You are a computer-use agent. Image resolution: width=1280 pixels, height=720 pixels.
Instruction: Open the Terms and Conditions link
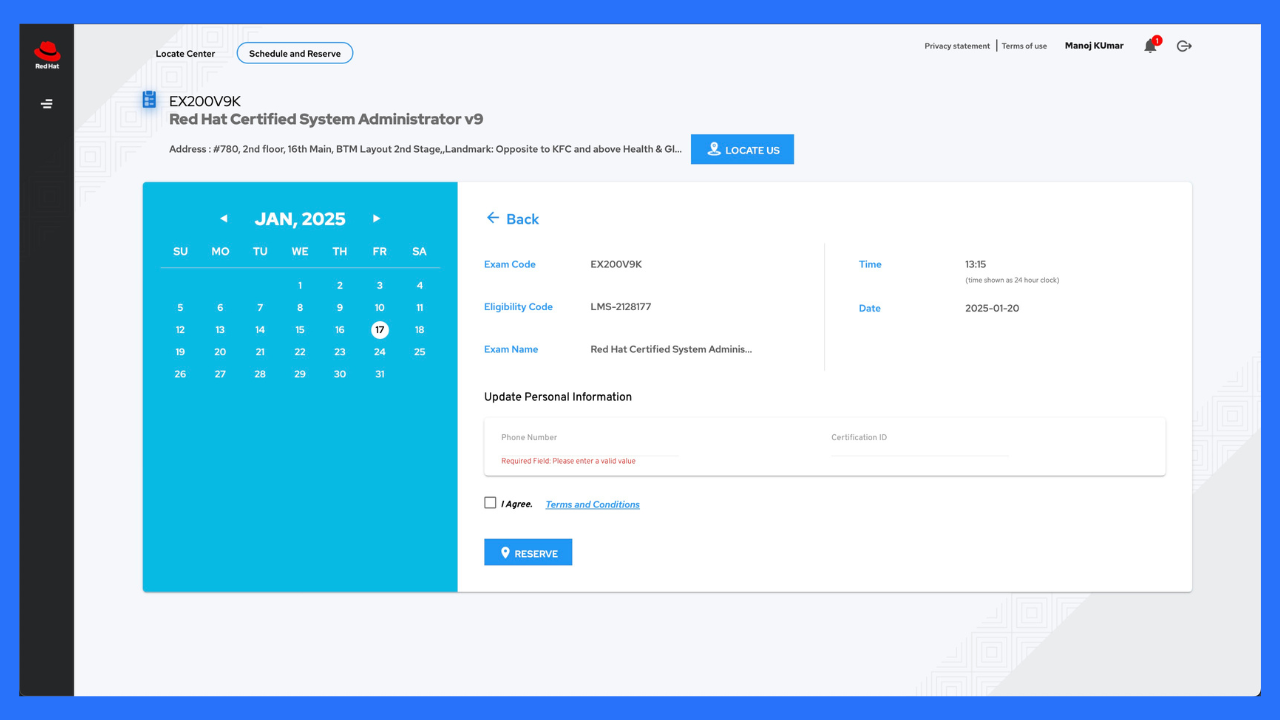592,505
